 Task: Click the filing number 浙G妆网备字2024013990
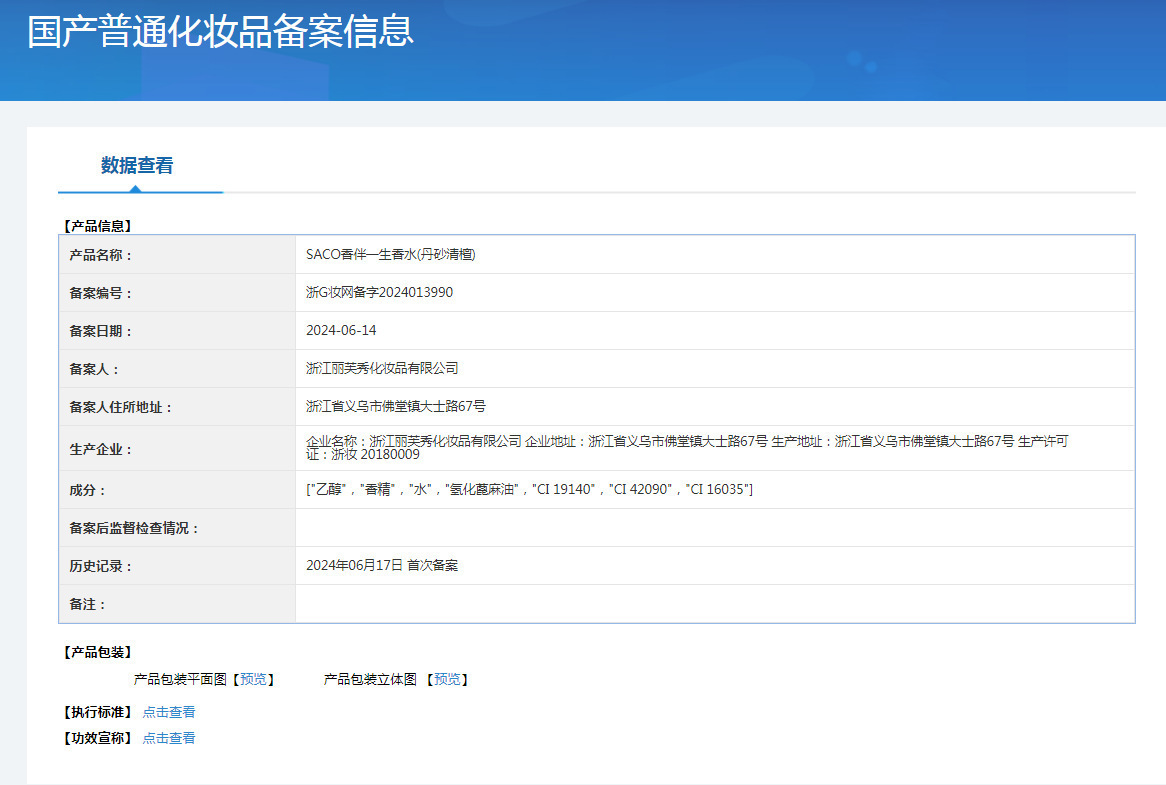coord(379,292)
